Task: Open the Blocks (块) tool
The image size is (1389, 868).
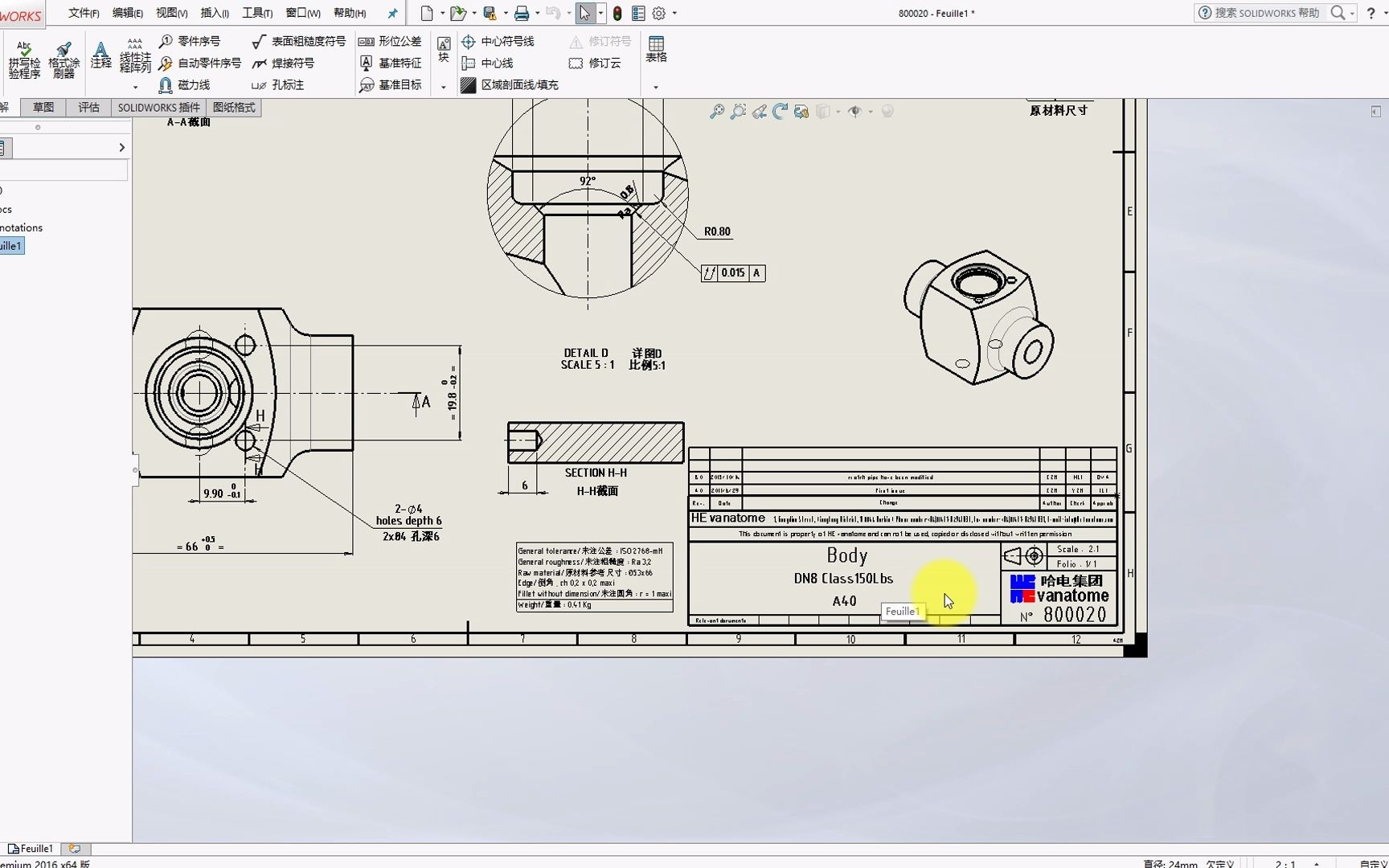Action: click(x=444, y=50)
